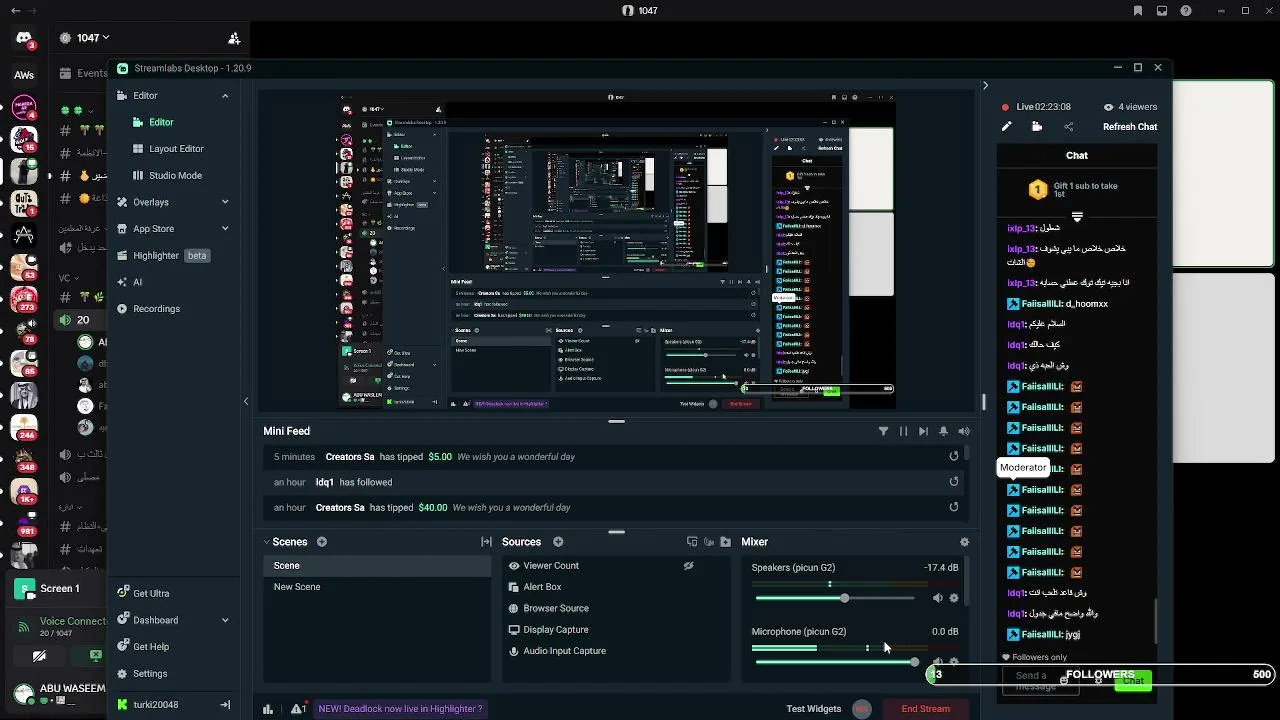This screenshot has height=720, width=1280.
Task: Toggle Discord screen share button
Action: [95, 656]
